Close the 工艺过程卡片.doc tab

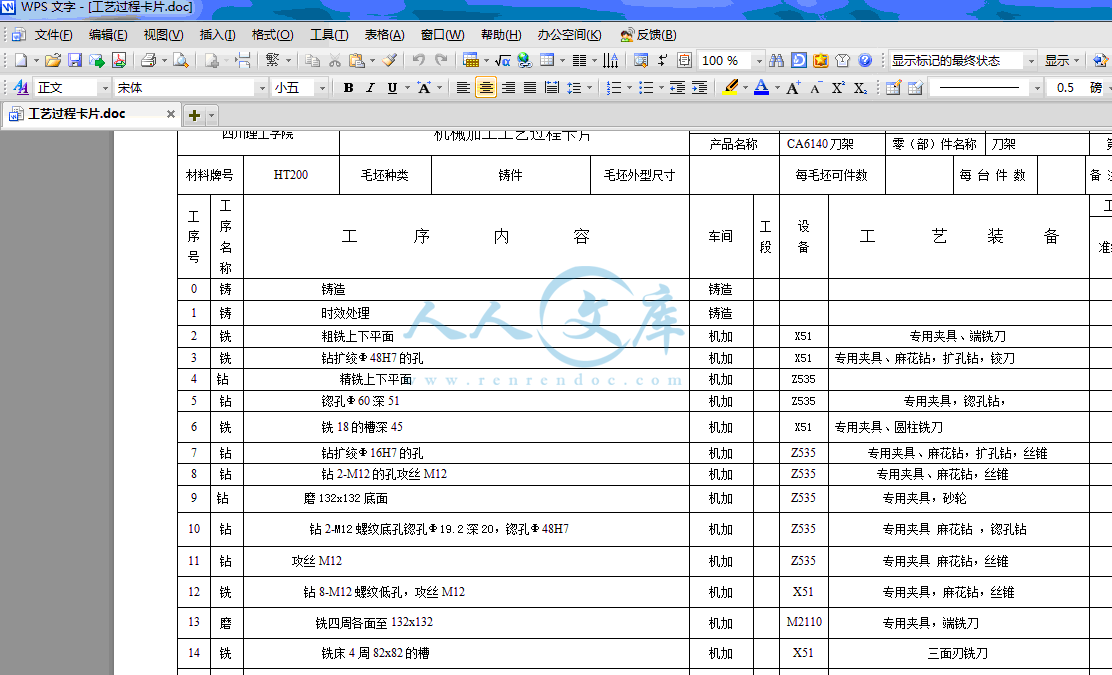[x=171, y=114]
